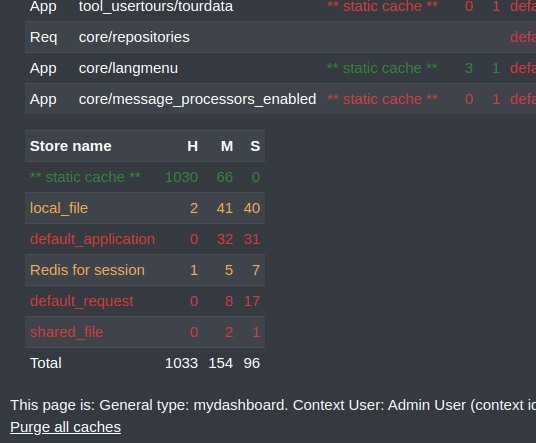536x443 pixels.
Task: Open the Purge all caches link
Action: [65, 427]
